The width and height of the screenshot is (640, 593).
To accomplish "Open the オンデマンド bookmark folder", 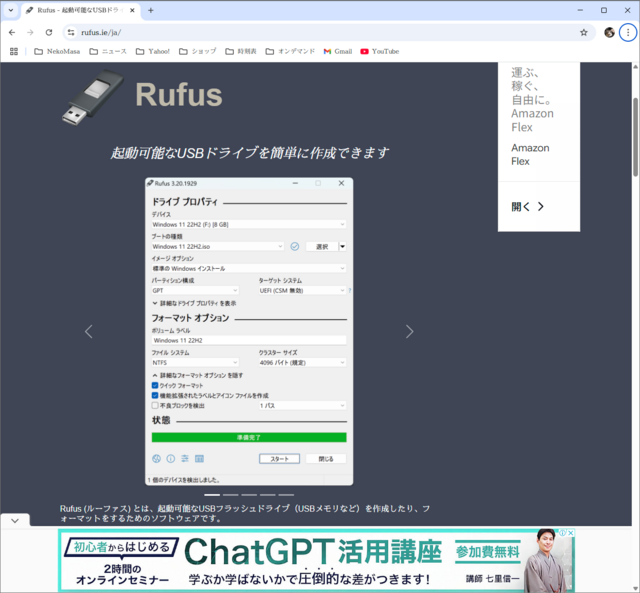I will (x=290, y=51).
